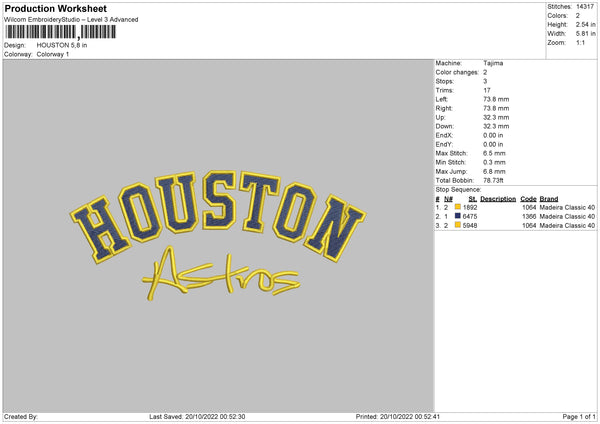Click the 'Created By:' footer label

(21, 417)
